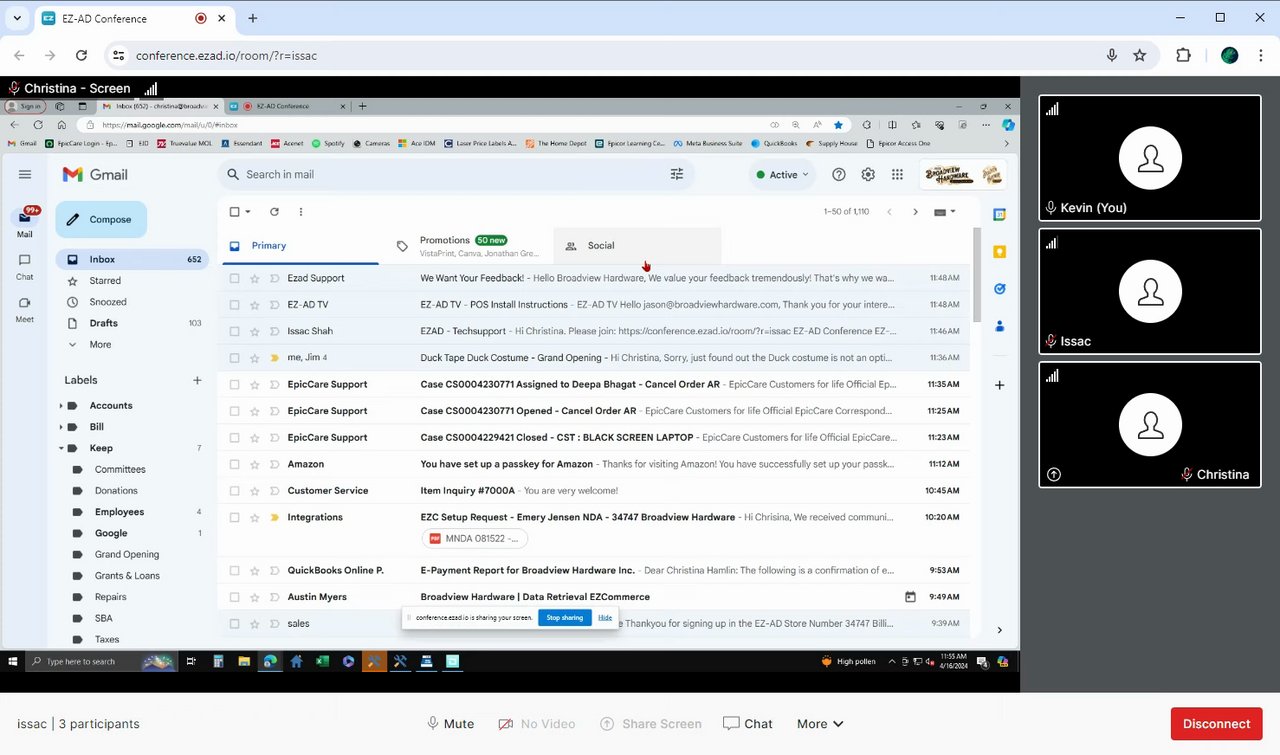Go to next page of emails

pyautogui.click(x=915, y=212)
